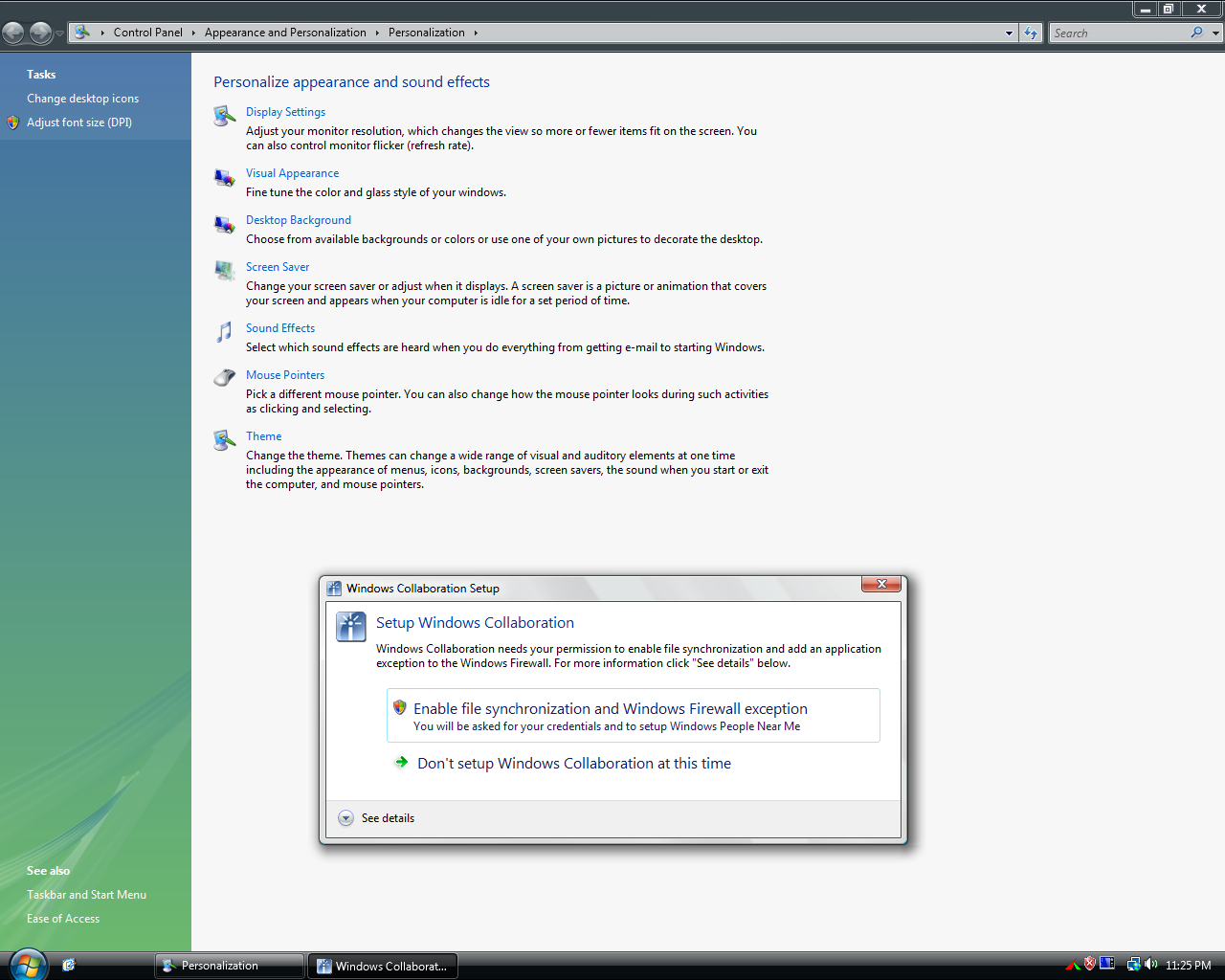Open the search options dropdown arrow

point(1215,33)
